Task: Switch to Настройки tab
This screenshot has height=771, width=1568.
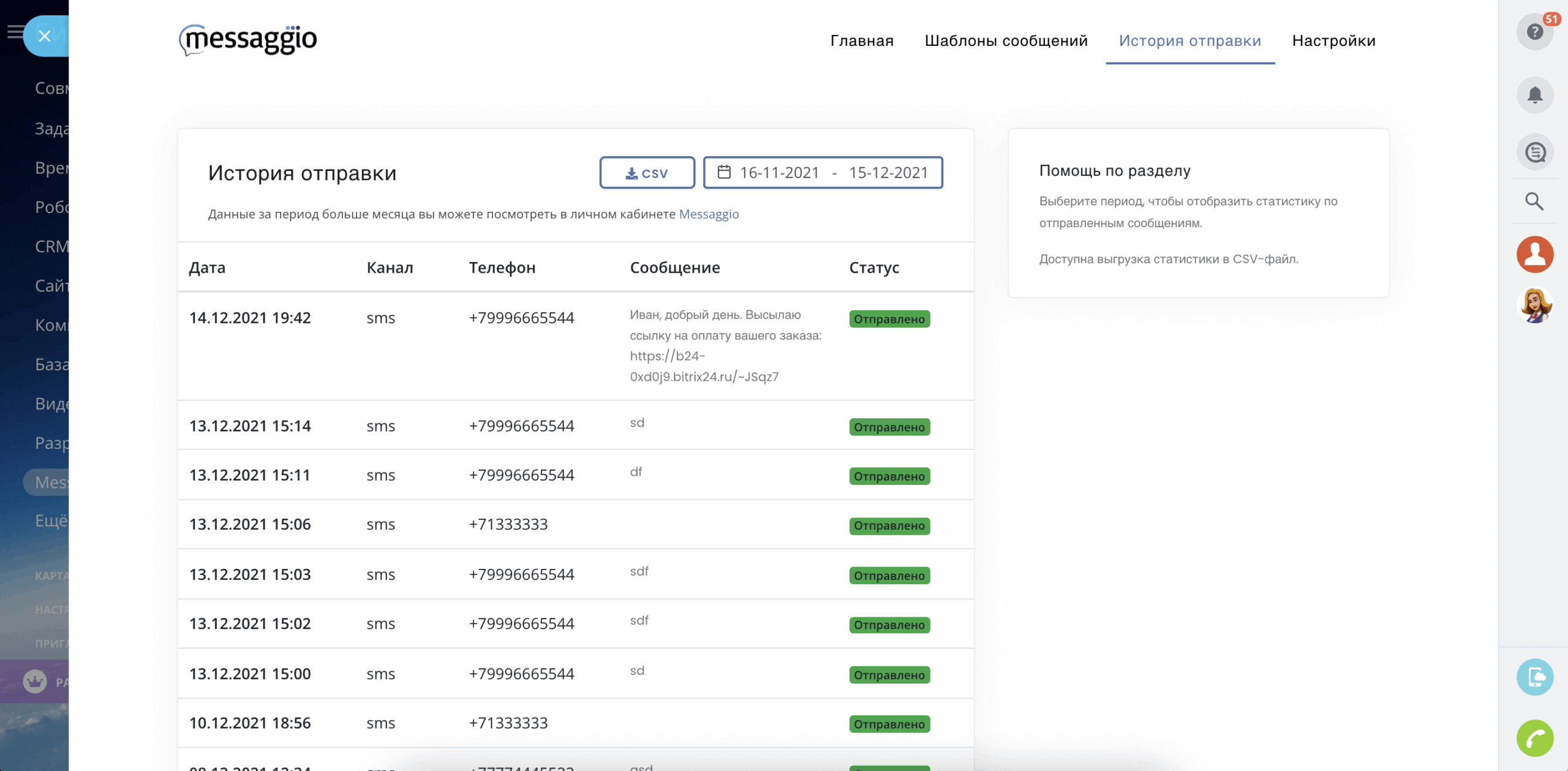Action: pos(1333,40)
